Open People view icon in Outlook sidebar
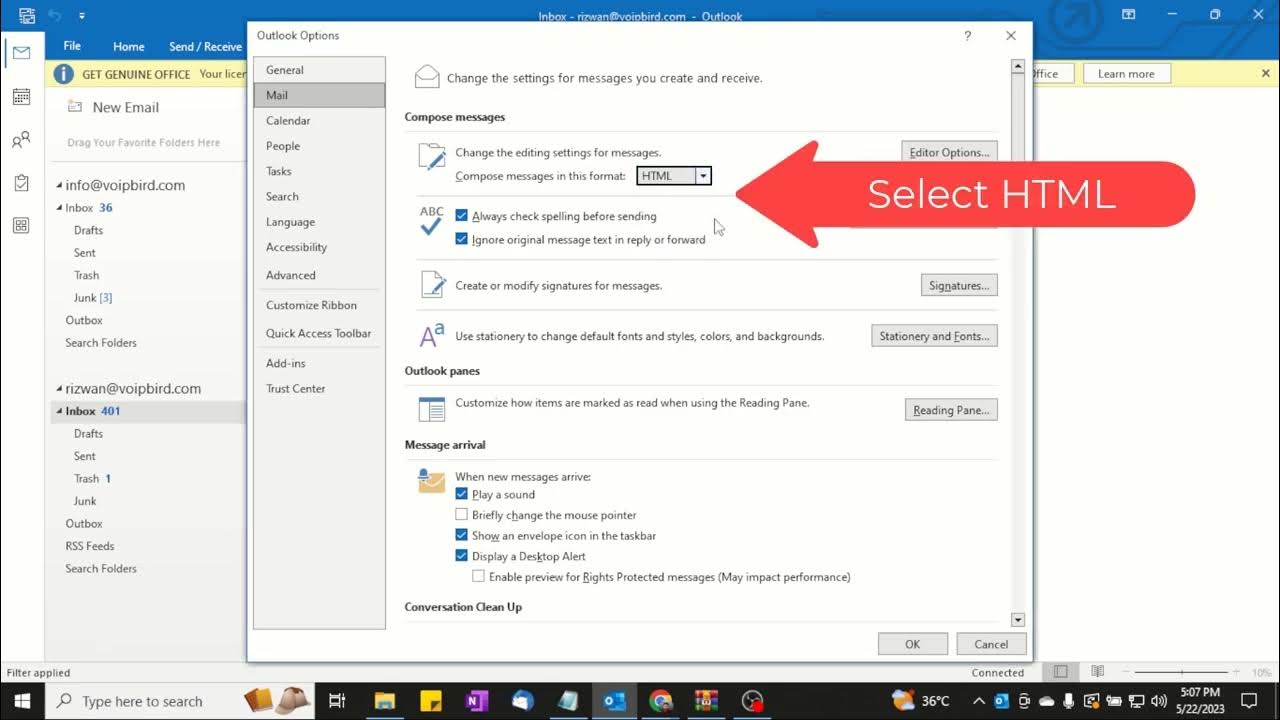This screenshot has width=1280, height=720. pos(21,140)
